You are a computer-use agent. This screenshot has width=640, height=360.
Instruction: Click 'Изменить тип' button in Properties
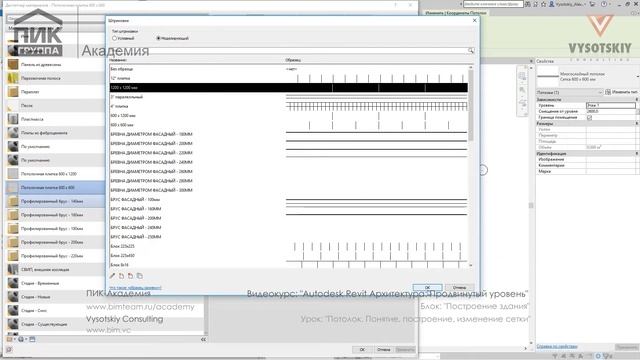(622, 92)
